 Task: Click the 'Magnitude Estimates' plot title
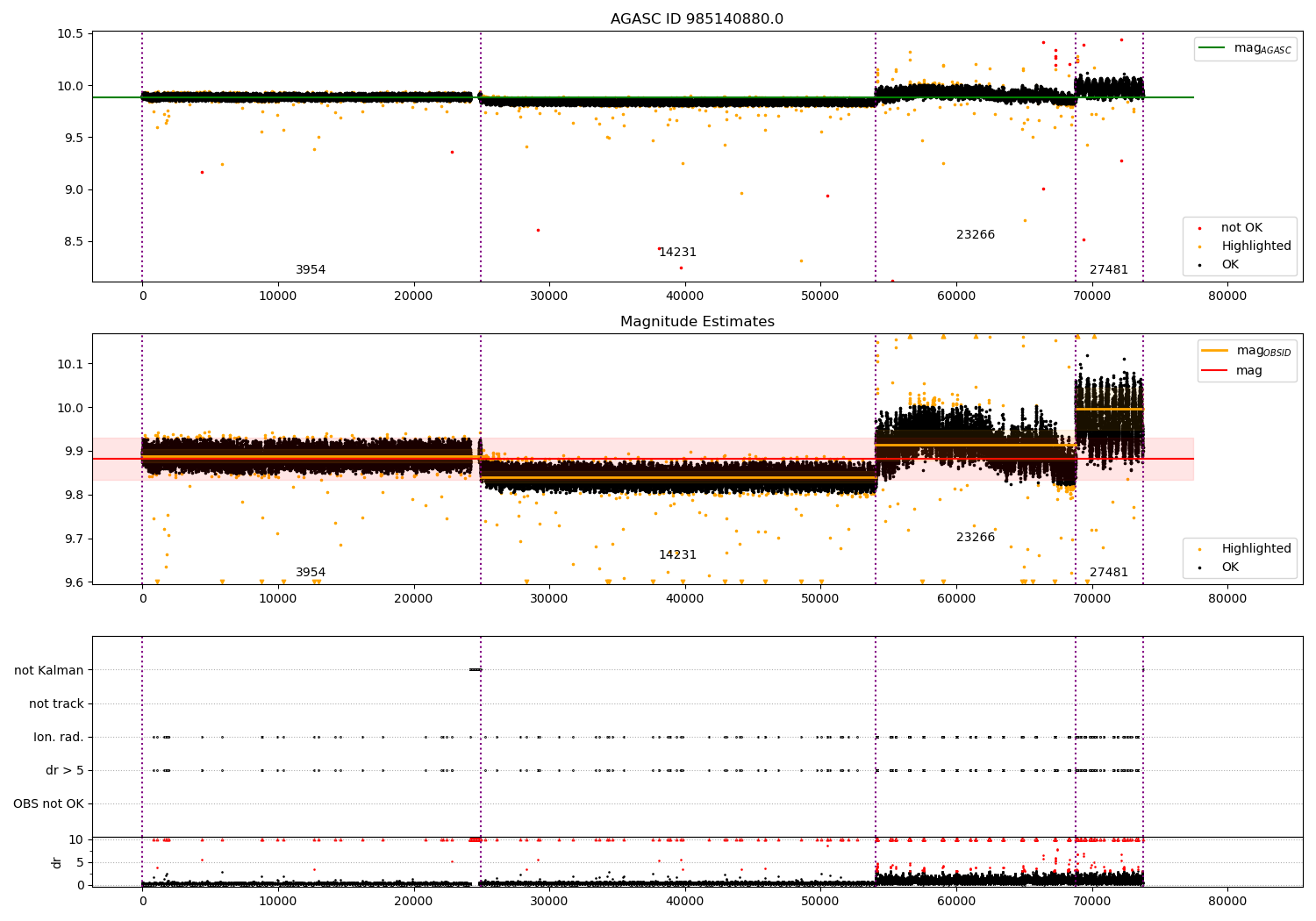point(697,322)
